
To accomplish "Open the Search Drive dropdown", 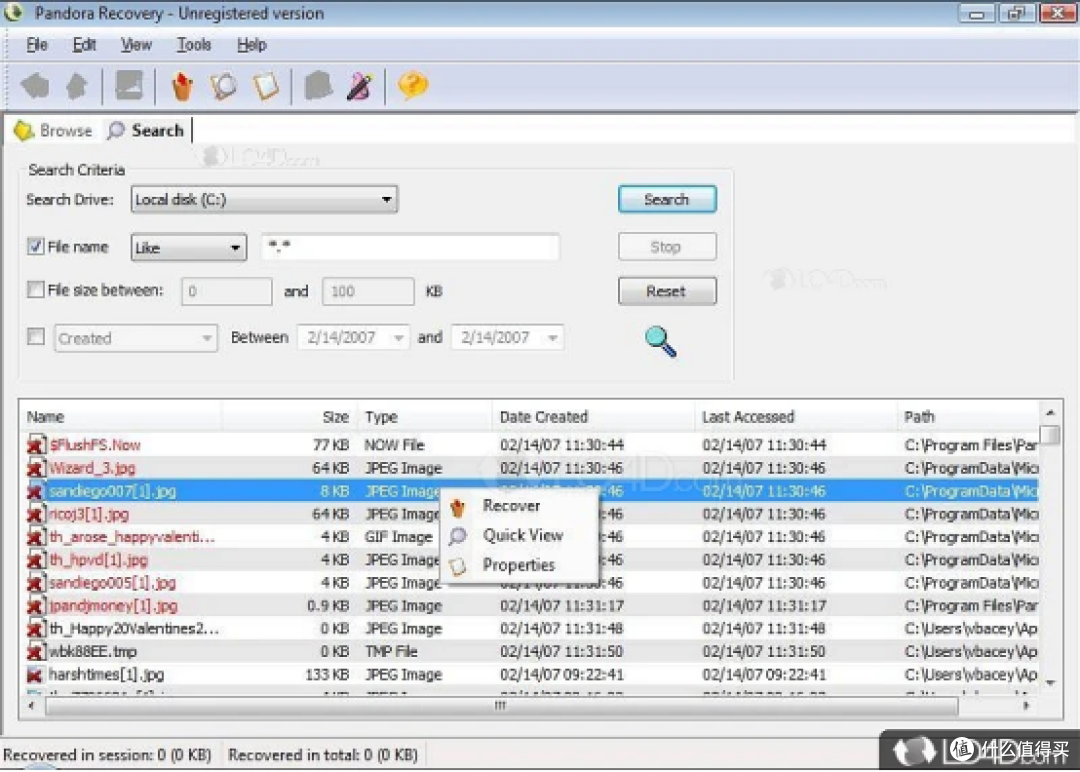I will [x=264, y=199].
